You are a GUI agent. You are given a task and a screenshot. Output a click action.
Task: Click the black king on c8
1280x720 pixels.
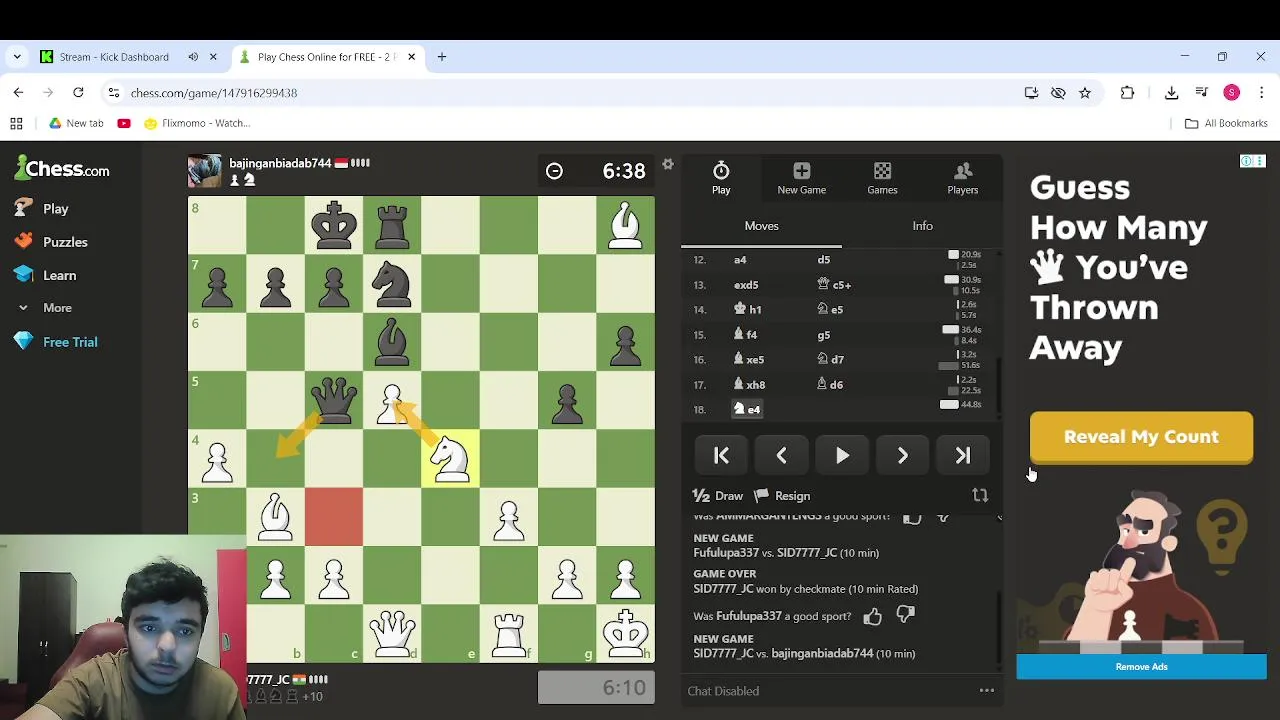(334, 225)
